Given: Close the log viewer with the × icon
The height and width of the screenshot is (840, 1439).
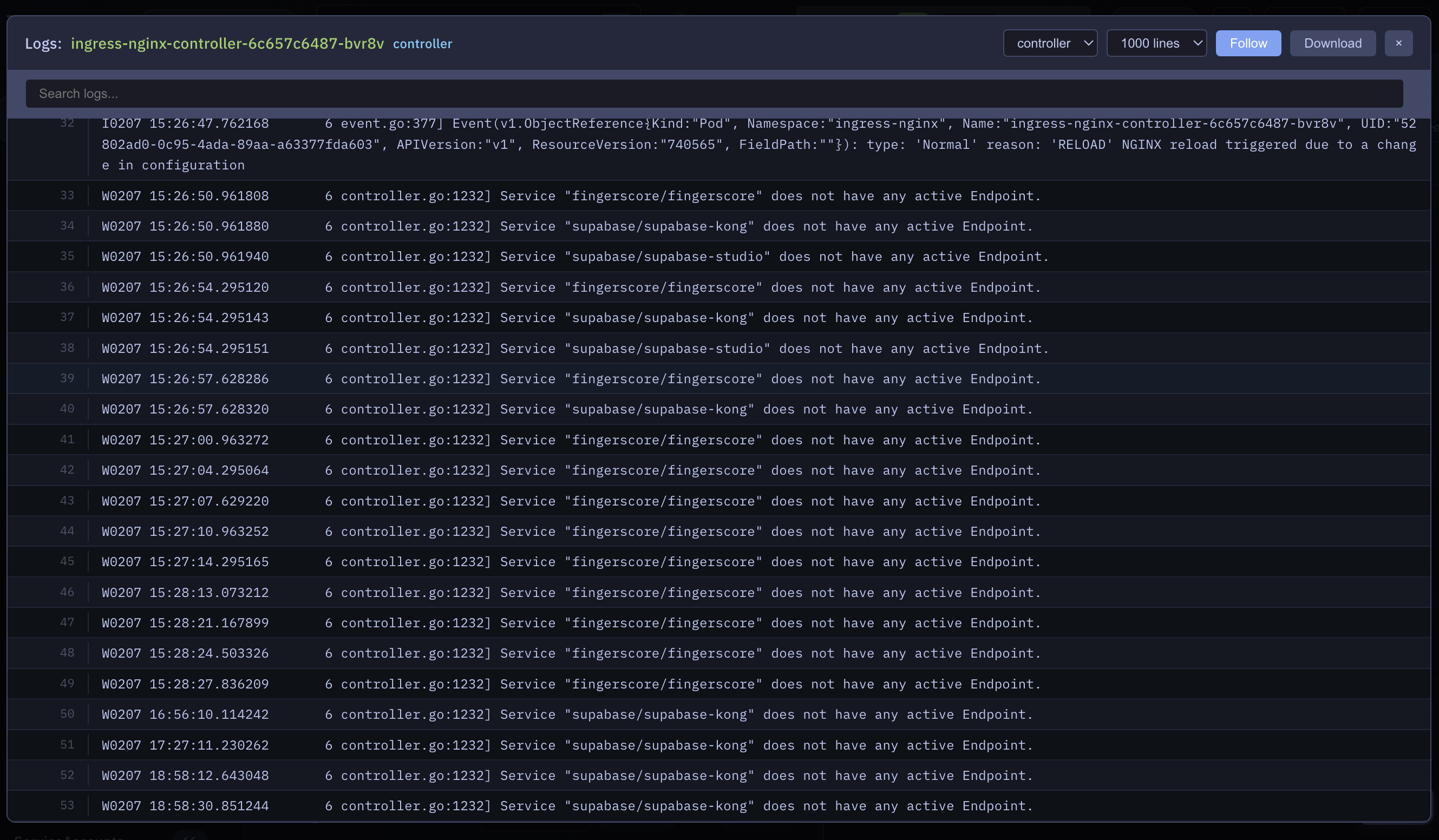Looking at the screenshot, I should 1398,43.
